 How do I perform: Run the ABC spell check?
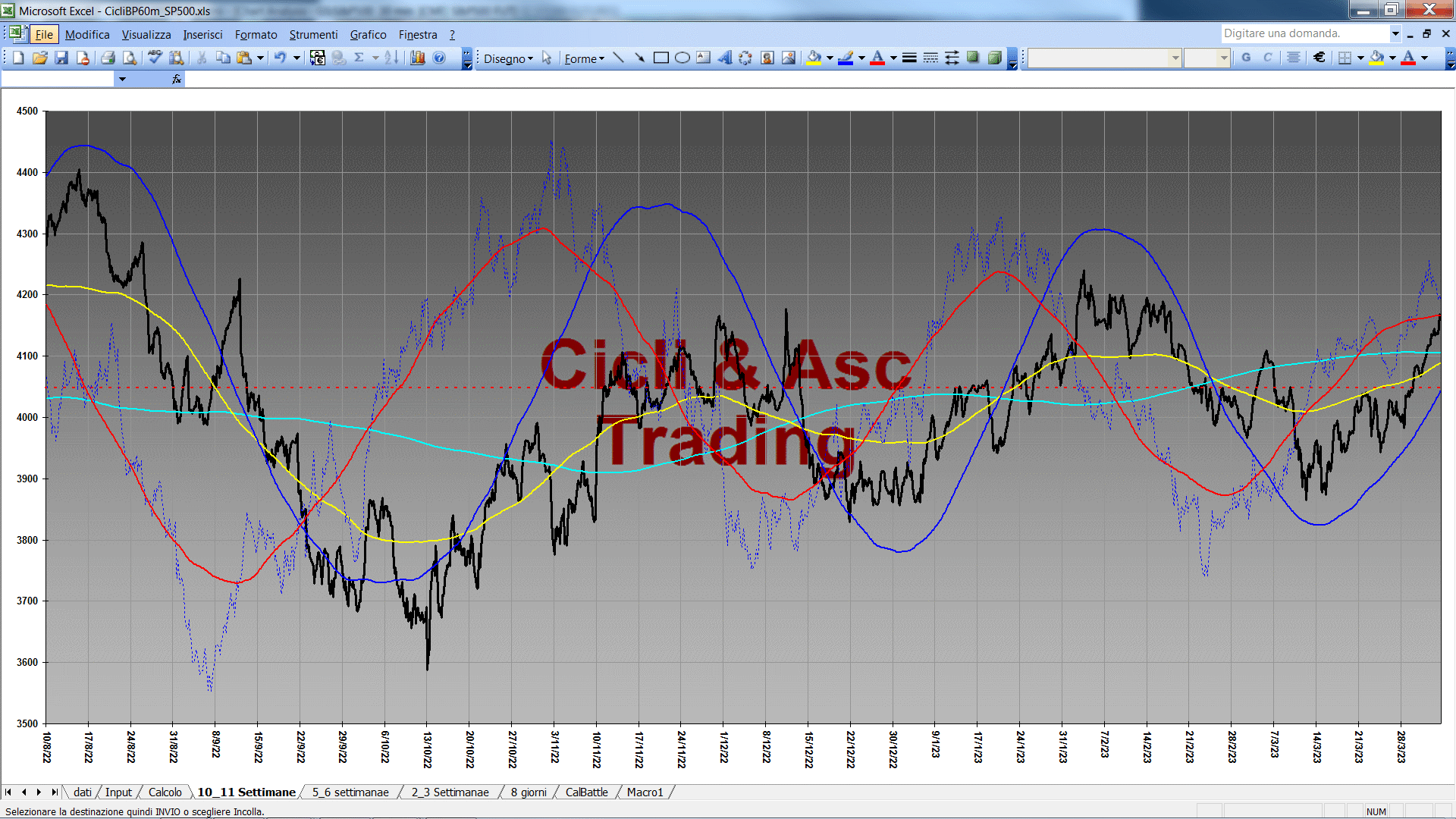[155, 58]
